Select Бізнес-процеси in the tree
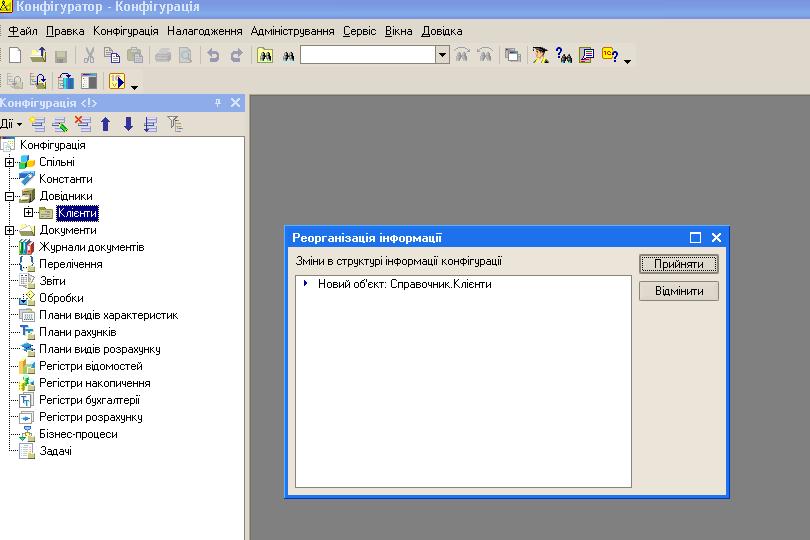This screenshot has width=810, height=540. (x=78, y=435)
